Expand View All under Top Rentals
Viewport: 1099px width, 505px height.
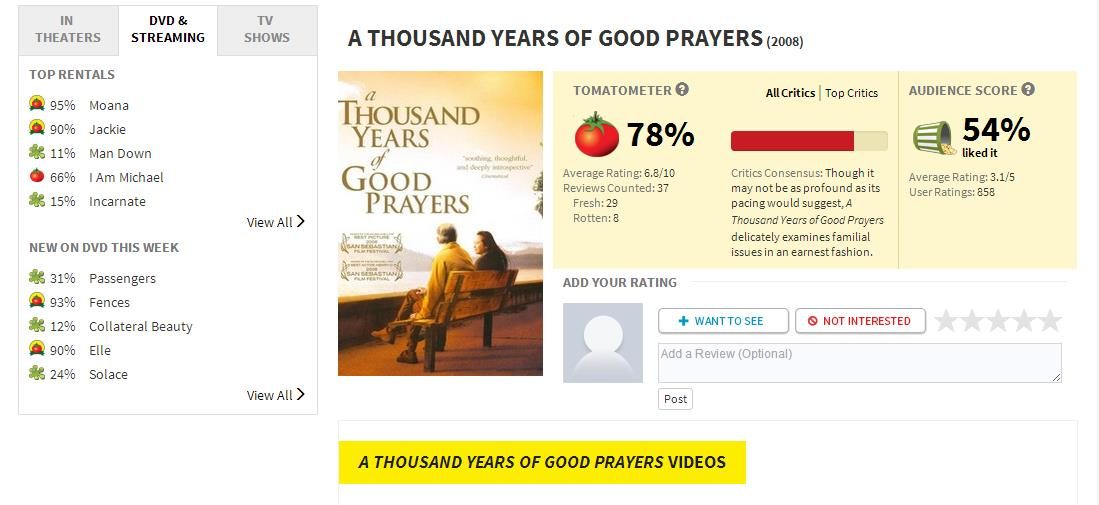pyautogui.click(x=275, y=222)
